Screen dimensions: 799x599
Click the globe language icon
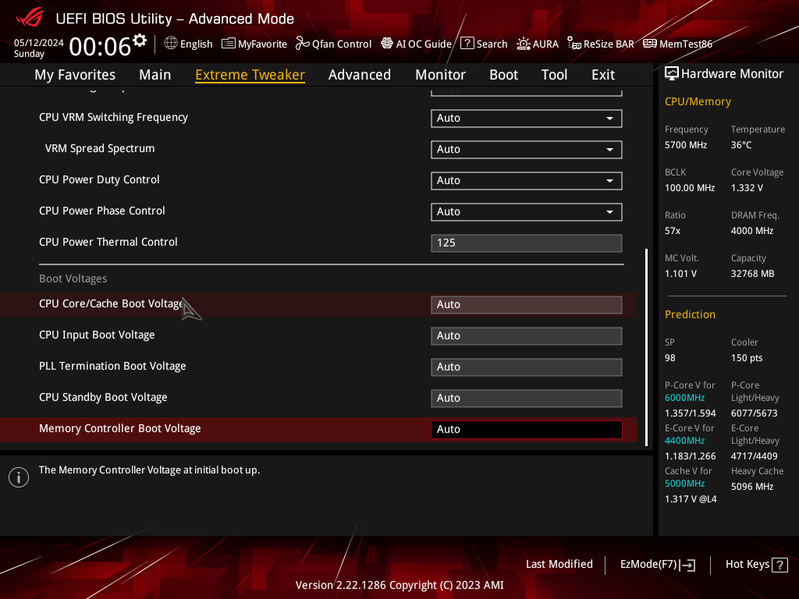coord(171,43)
